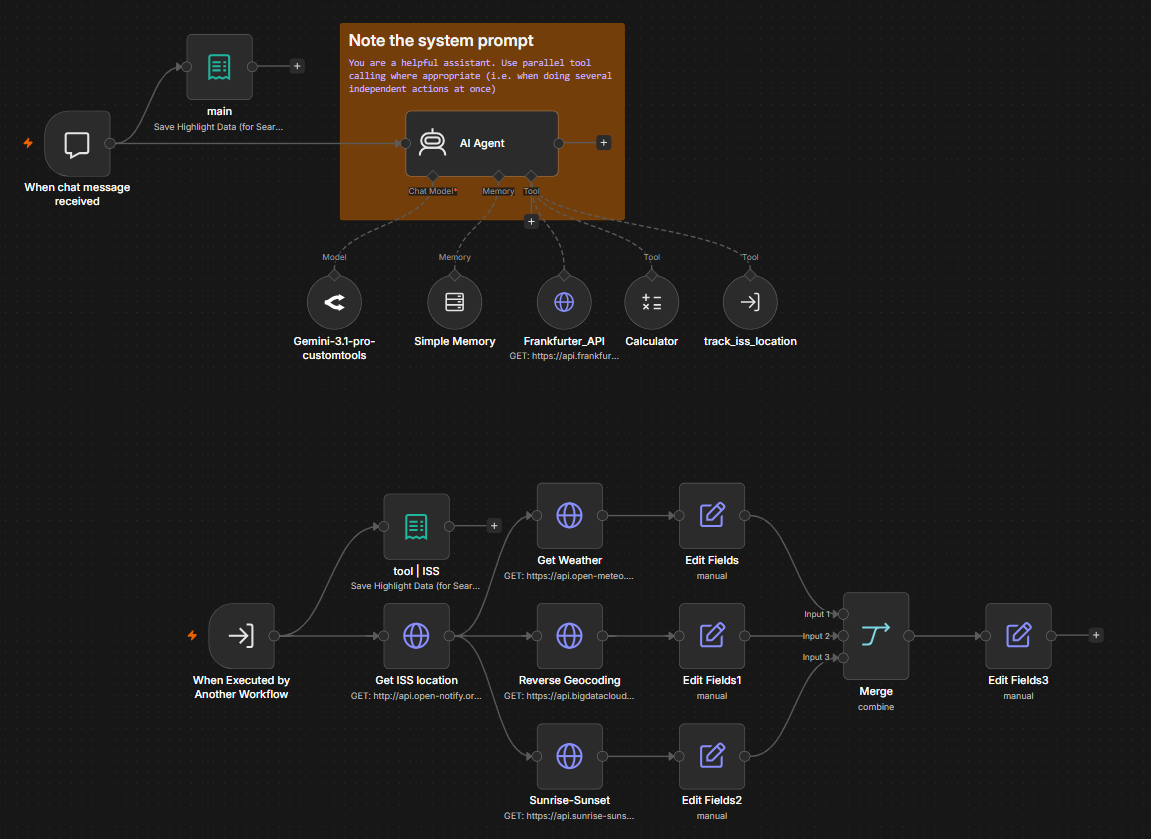Click the plus button under the Tool connector
This screenshot has width=1151, height=839.
pos(531,221)
